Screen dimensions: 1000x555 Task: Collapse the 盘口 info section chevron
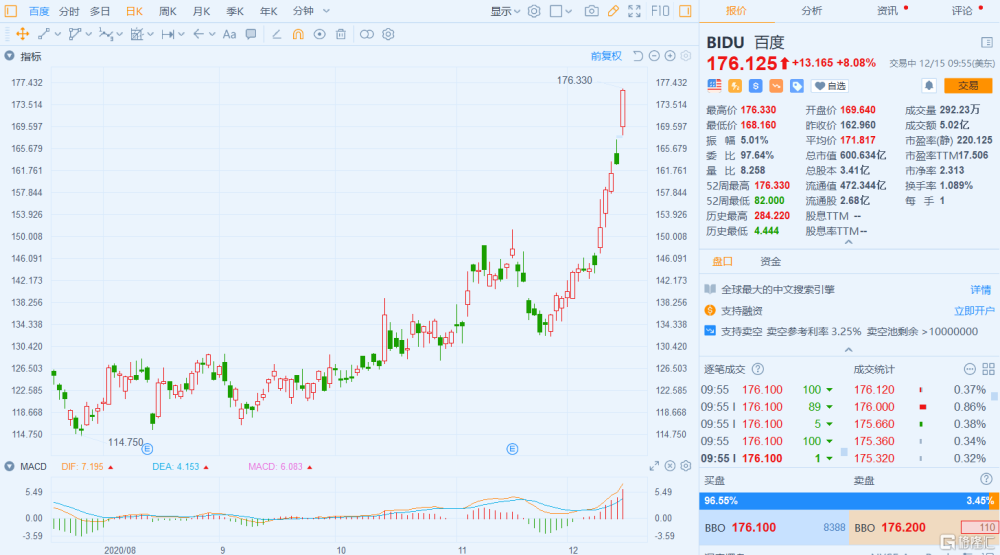click(848, 350)
